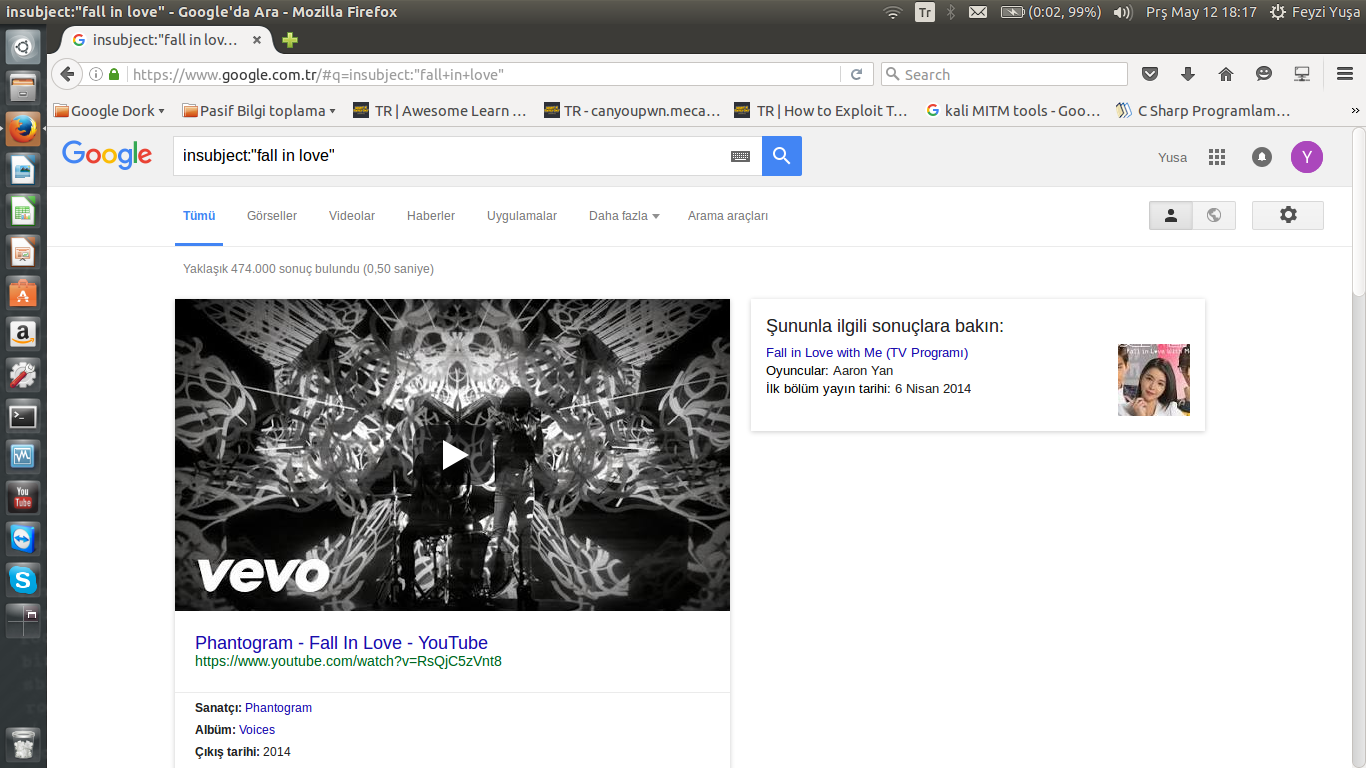Switch to private results (person icon)

click(1171, 215)
